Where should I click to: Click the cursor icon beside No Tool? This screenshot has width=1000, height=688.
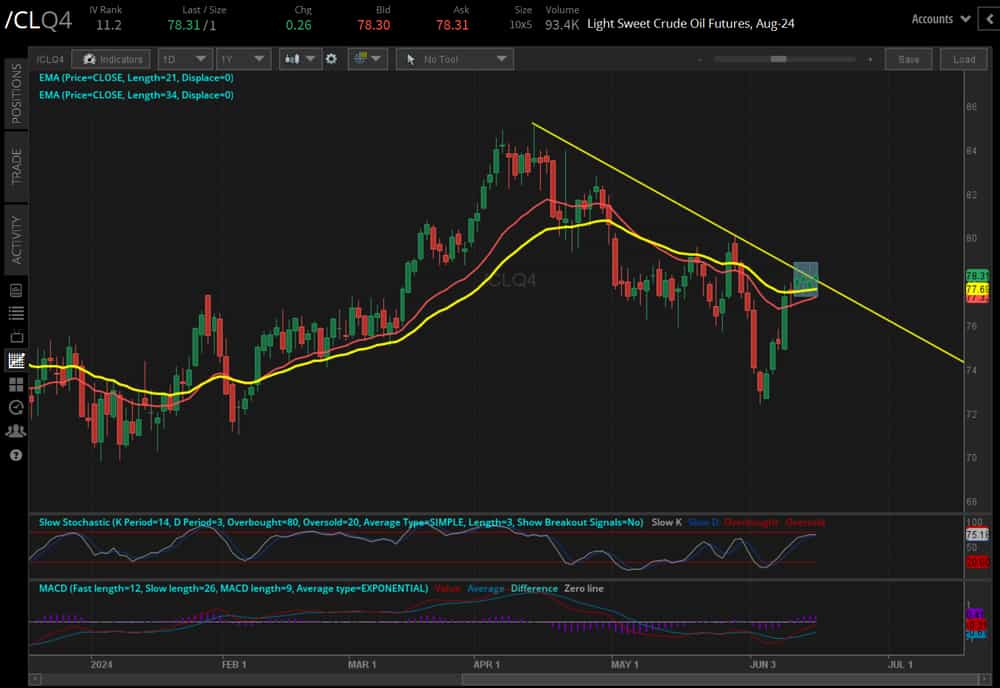coord(413,59)
